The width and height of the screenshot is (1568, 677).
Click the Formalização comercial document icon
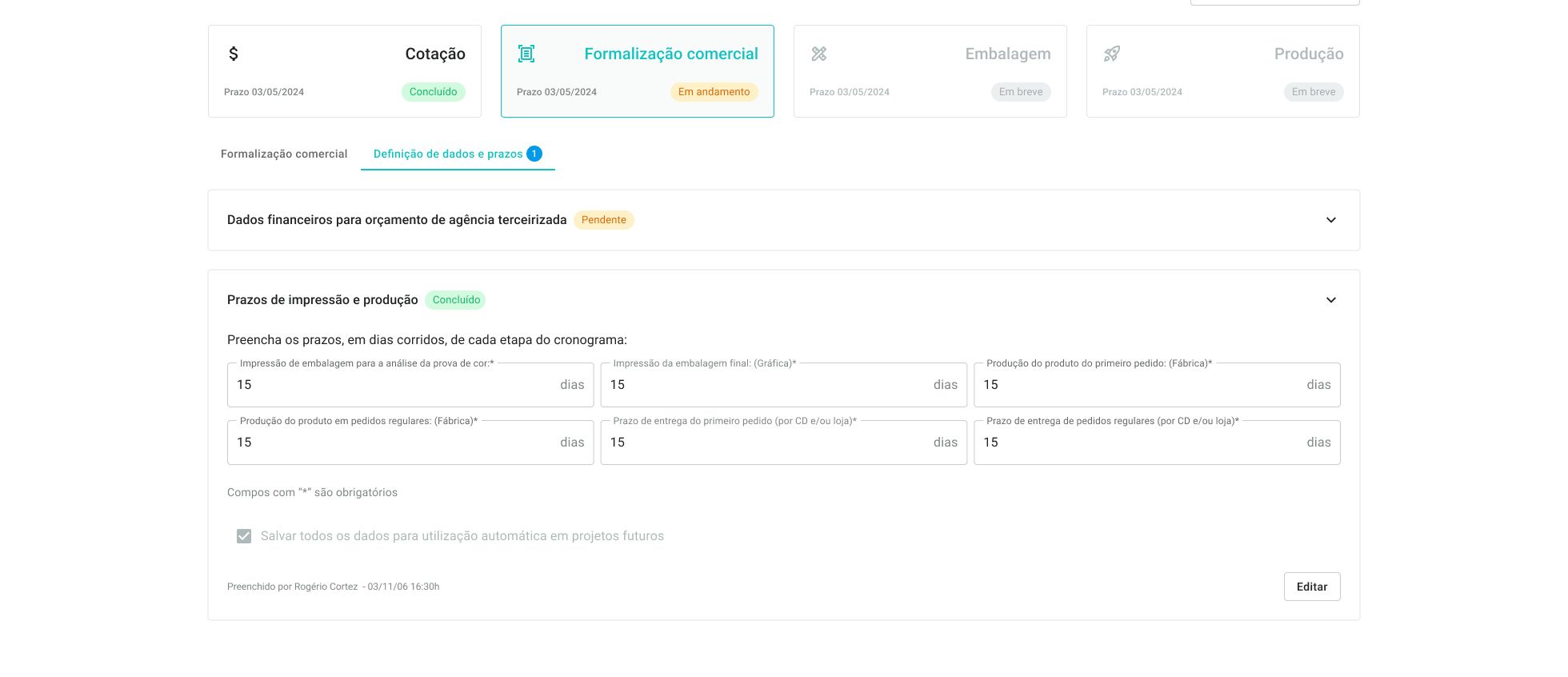[x=526, y=54]
